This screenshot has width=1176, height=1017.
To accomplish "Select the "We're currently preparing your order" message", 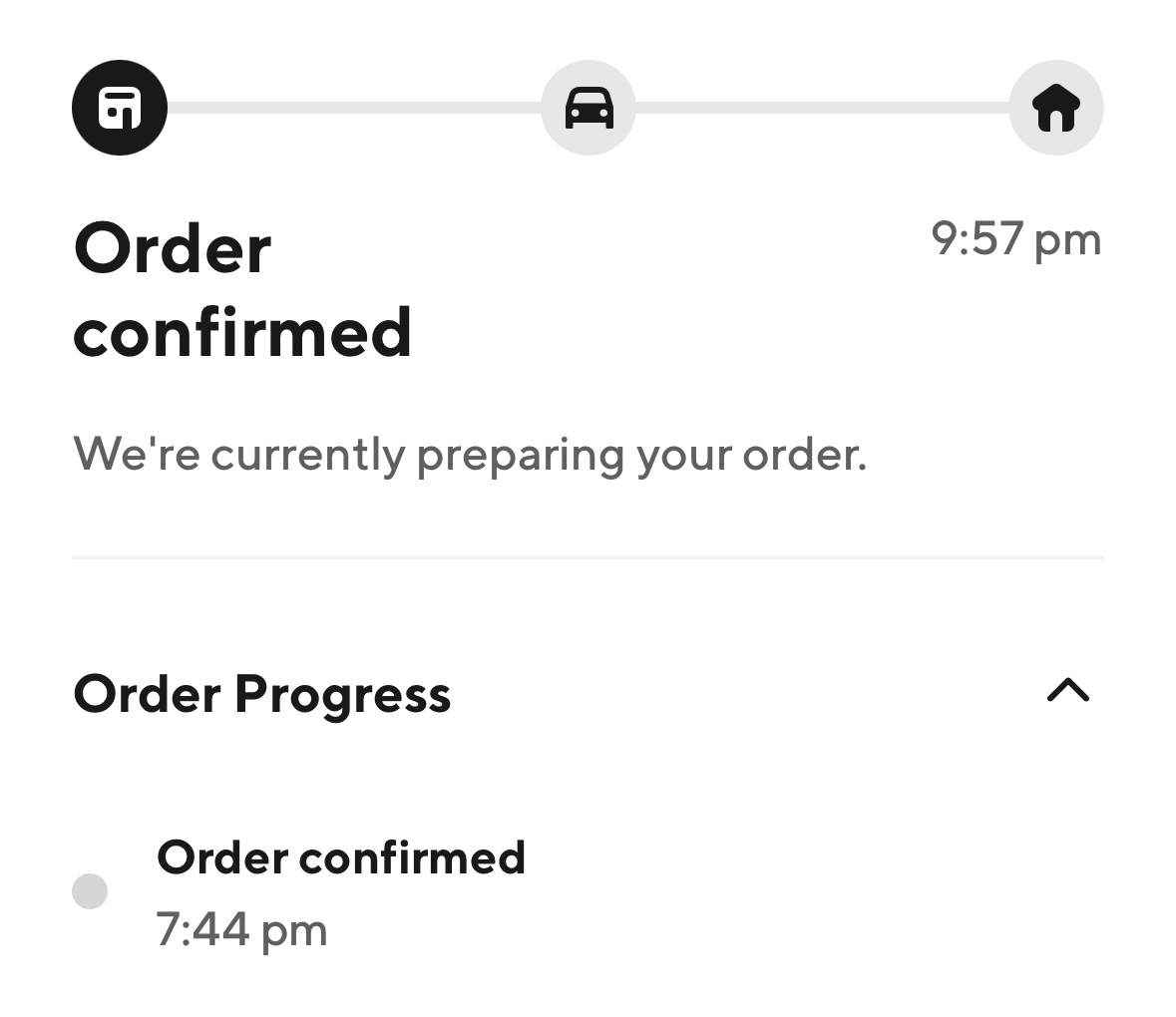I will 470,455.
